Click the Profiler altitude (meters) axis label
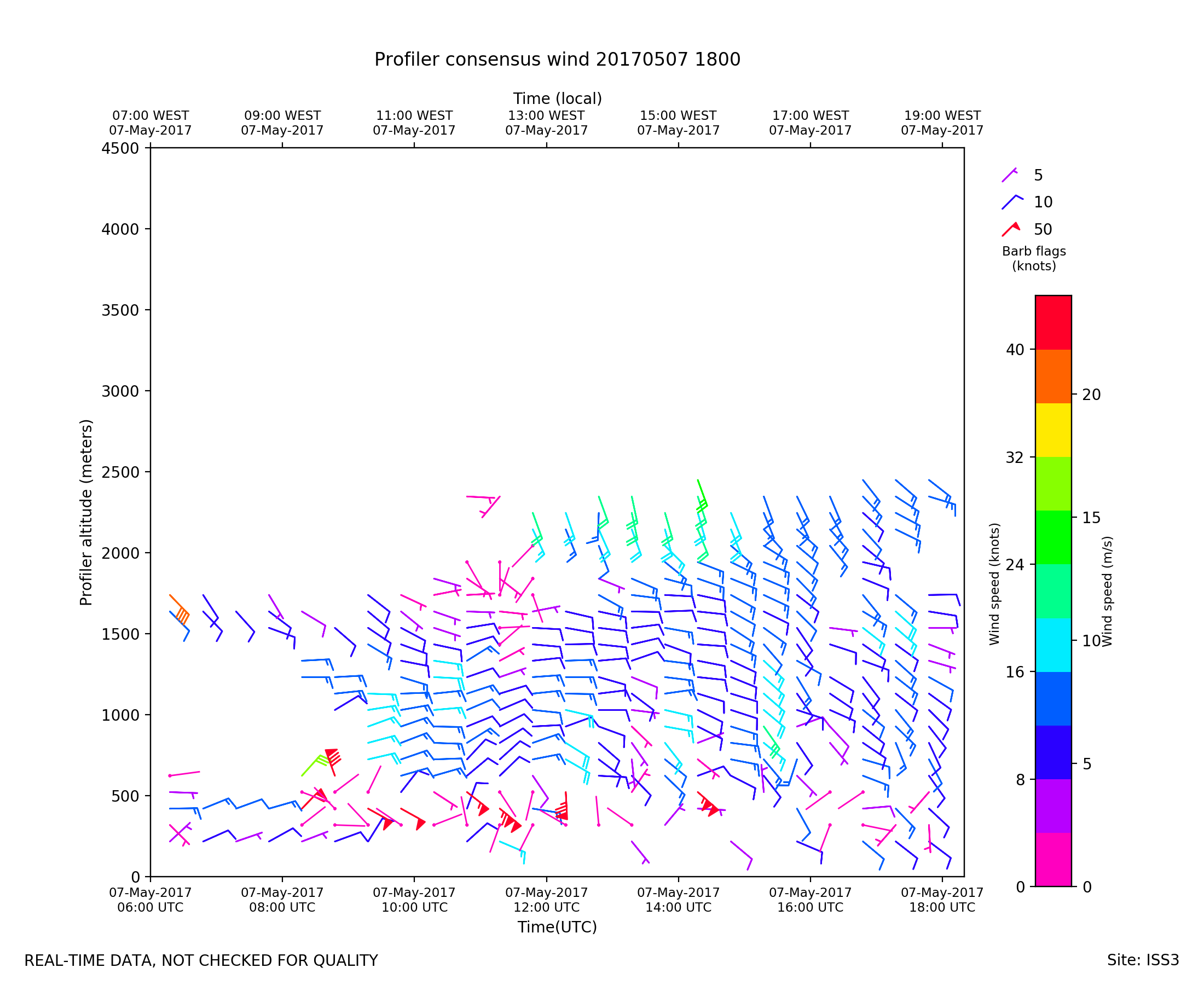This screenshot has height=985, width=1204. (86, 512)
